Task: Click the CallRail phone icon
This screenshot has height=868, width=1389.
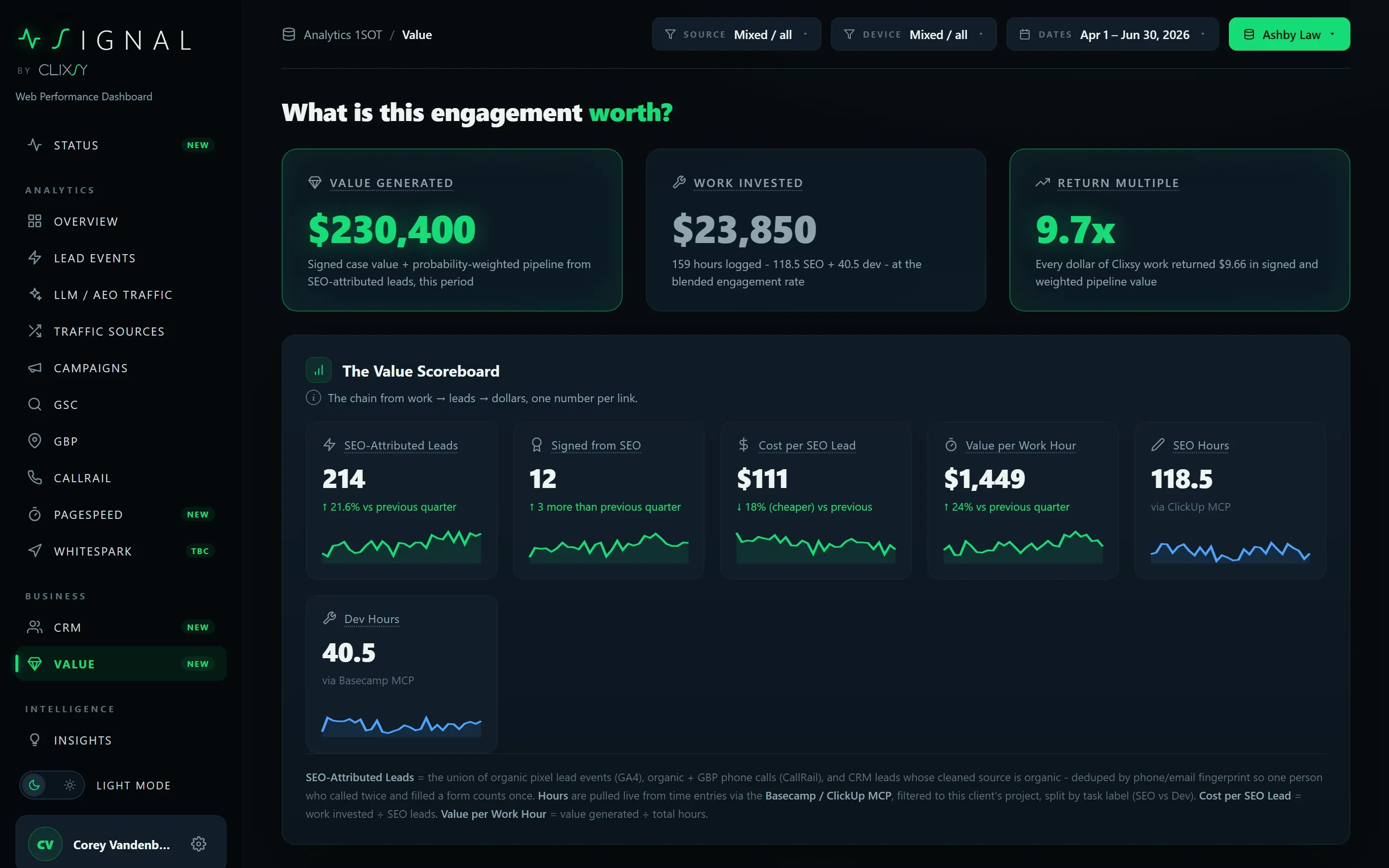Action: tap(34, 477)
